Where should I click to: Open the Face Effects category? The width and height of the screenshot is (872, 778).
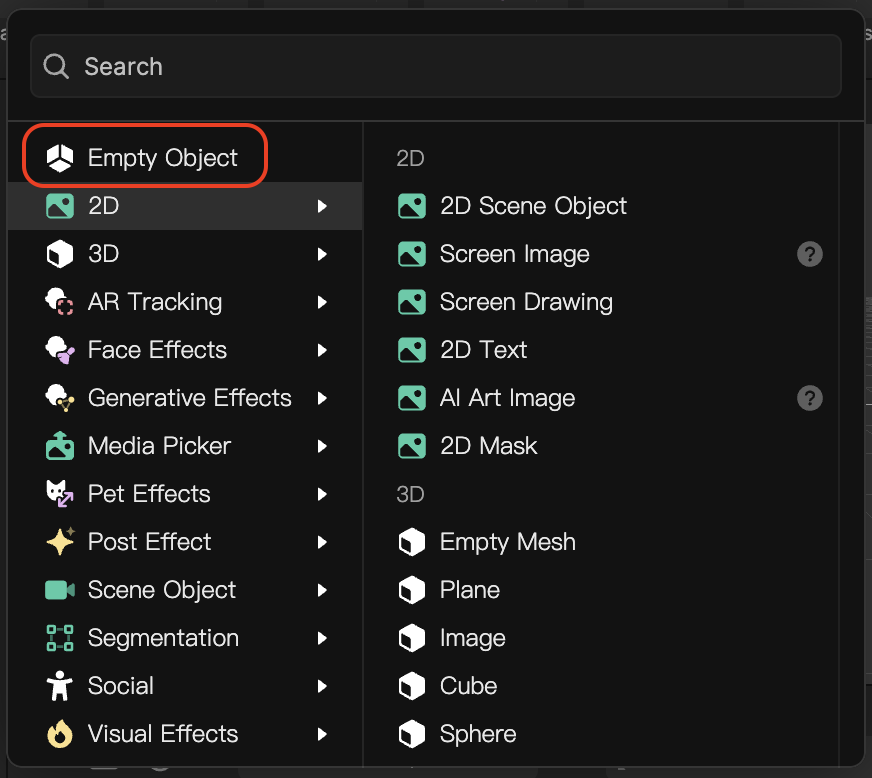pyautogui.click(x=185, y=350)
